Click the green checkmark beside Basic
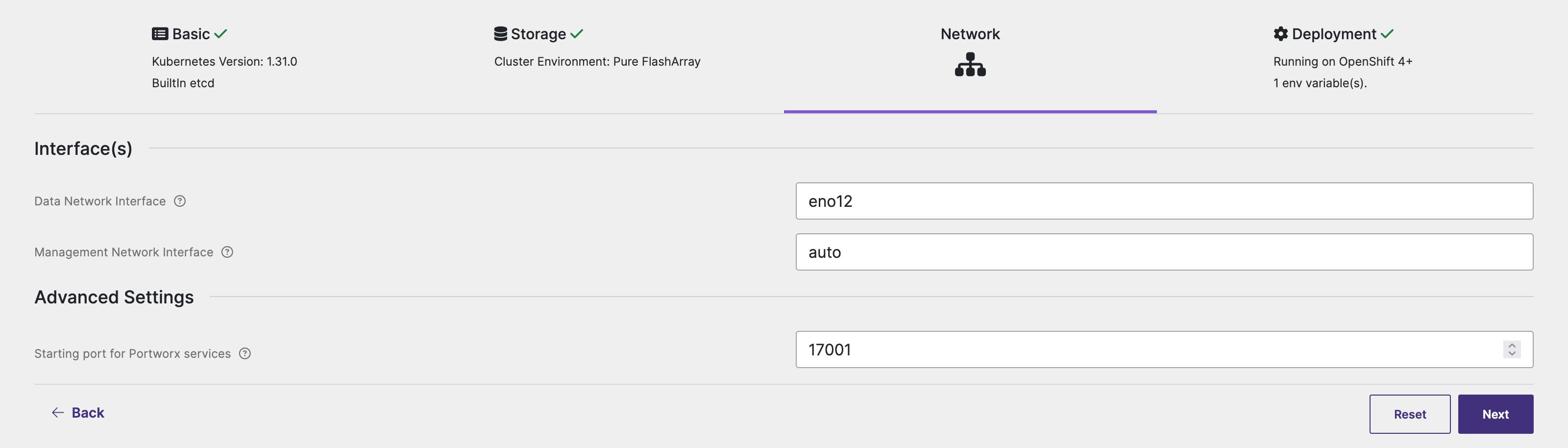This screenshot has height=448, width=1568. [220, 33]
